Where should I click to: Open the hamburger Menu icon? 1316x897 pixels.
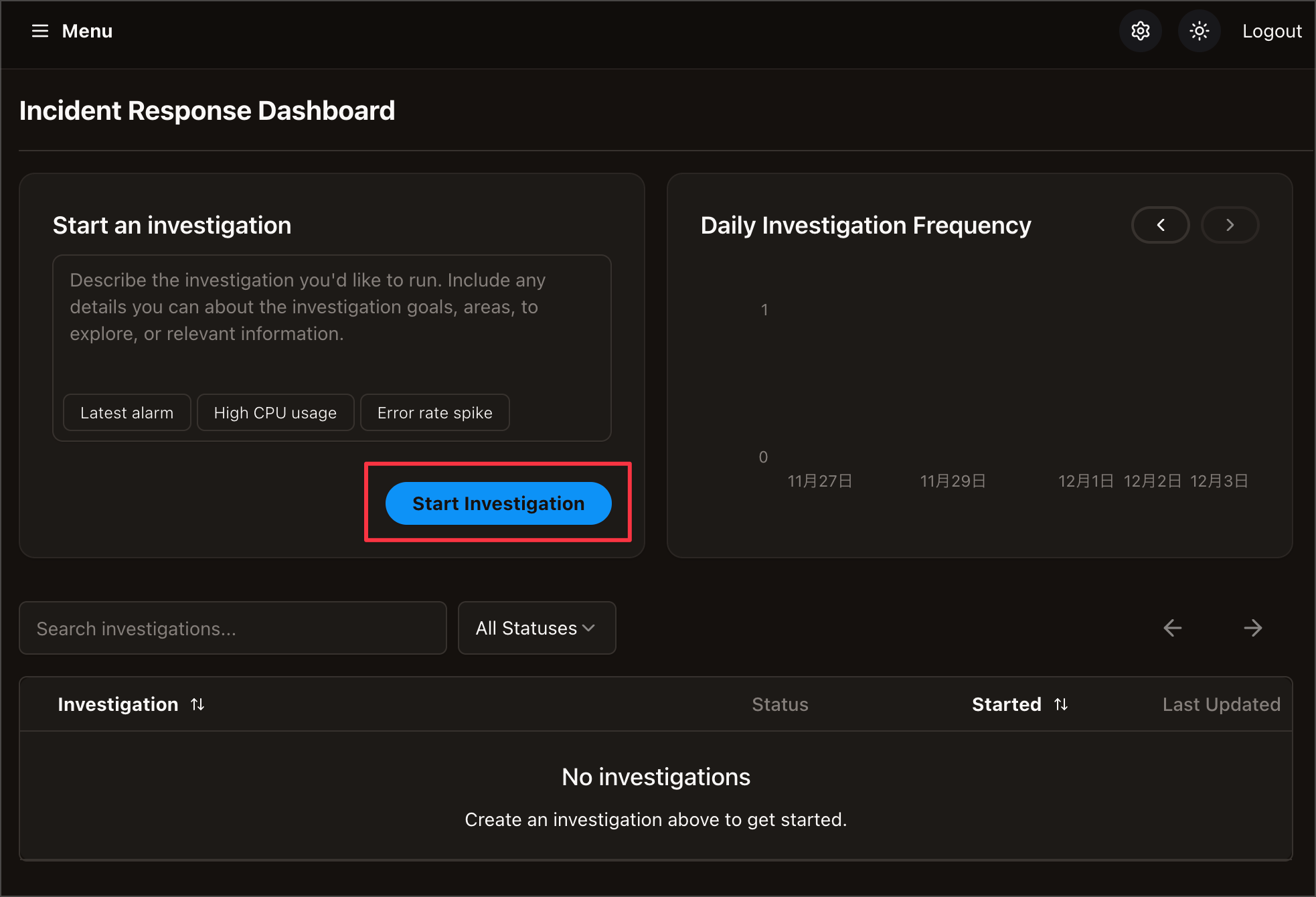point(39,31)
